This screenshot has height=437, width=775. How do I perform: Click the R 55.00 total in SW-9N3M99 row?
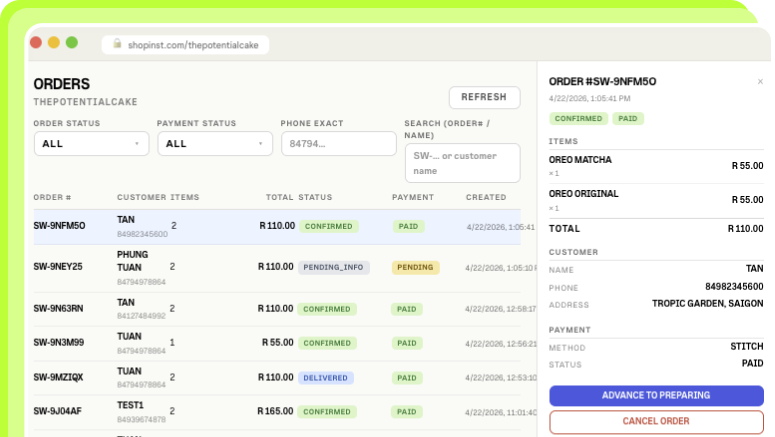click(x=277, y=343)
